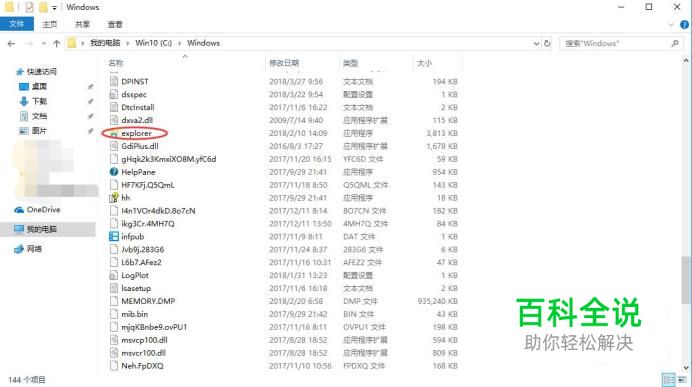Click the pin icon beside 文档
The height and width of the screenshot is (387, 692).
coord(90,116)
